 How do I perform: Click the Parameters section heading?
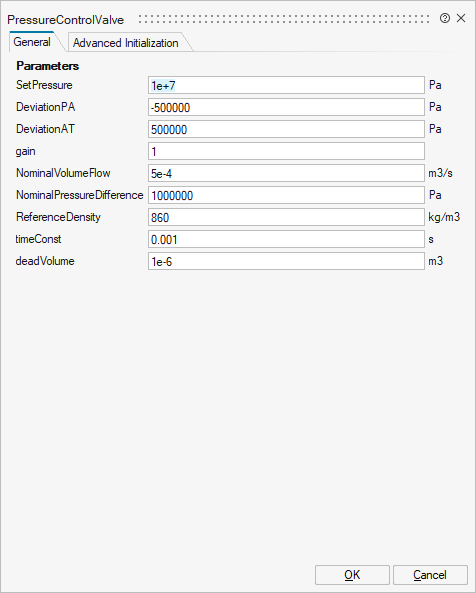(48, 66)
